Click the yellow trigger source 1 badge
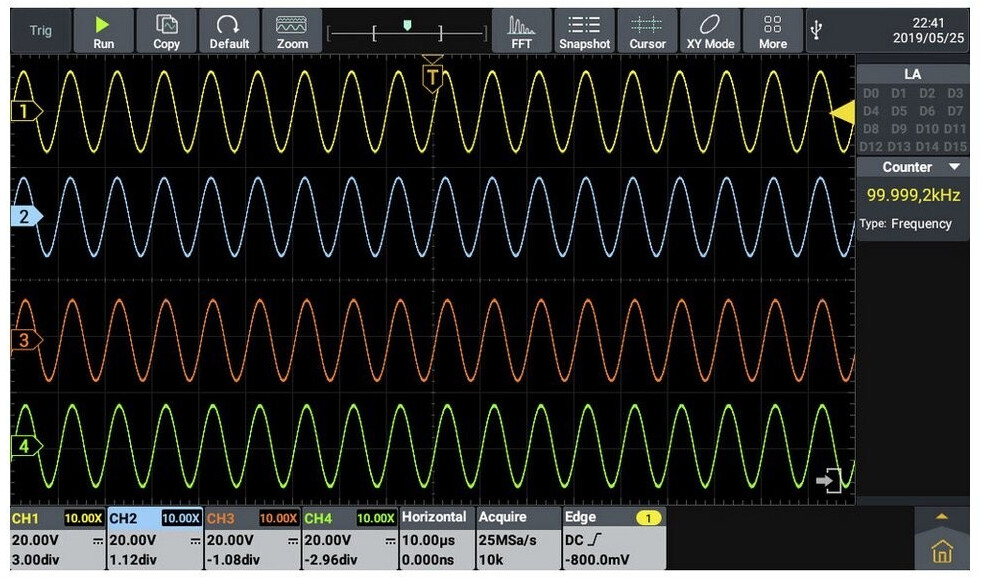 [x=648, y=518]
